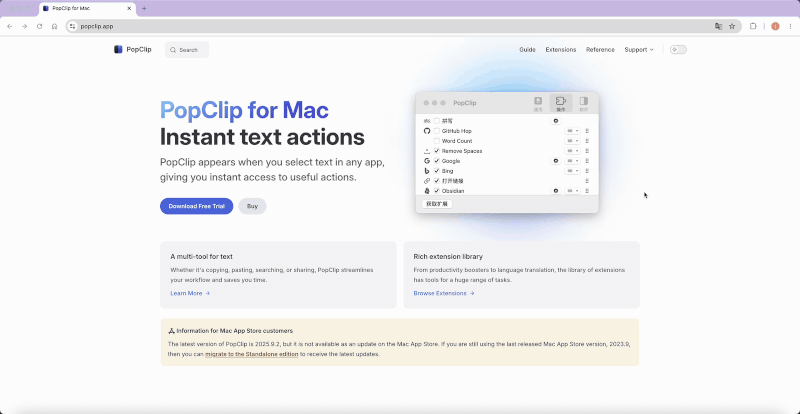
Task: Check the GitHub Hop checkbox
Action: pyautogui.click(x=437, y=131)
